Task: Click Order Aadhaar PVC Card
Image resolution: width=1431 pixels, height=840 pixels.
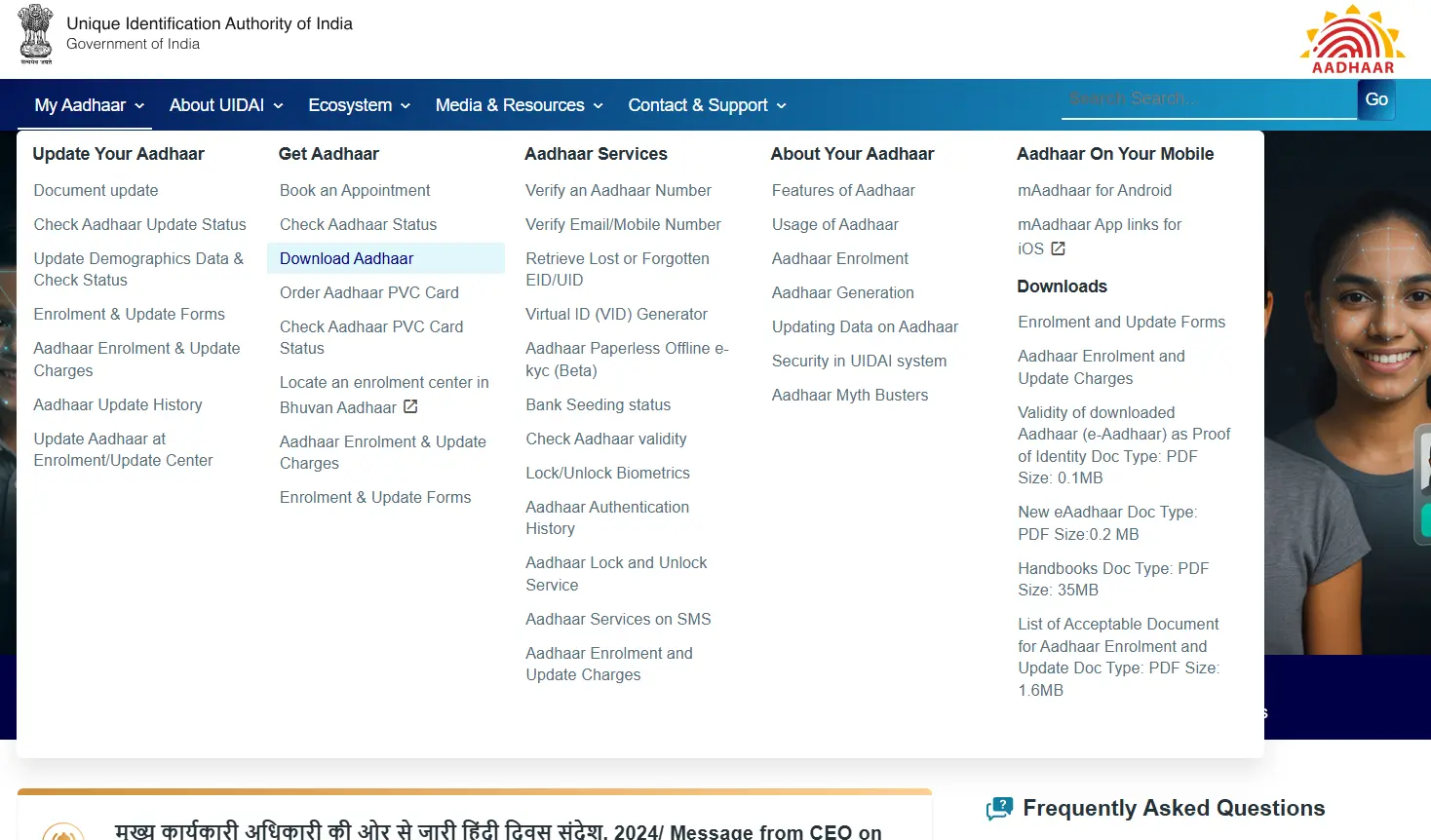Action: pos(369,292)
